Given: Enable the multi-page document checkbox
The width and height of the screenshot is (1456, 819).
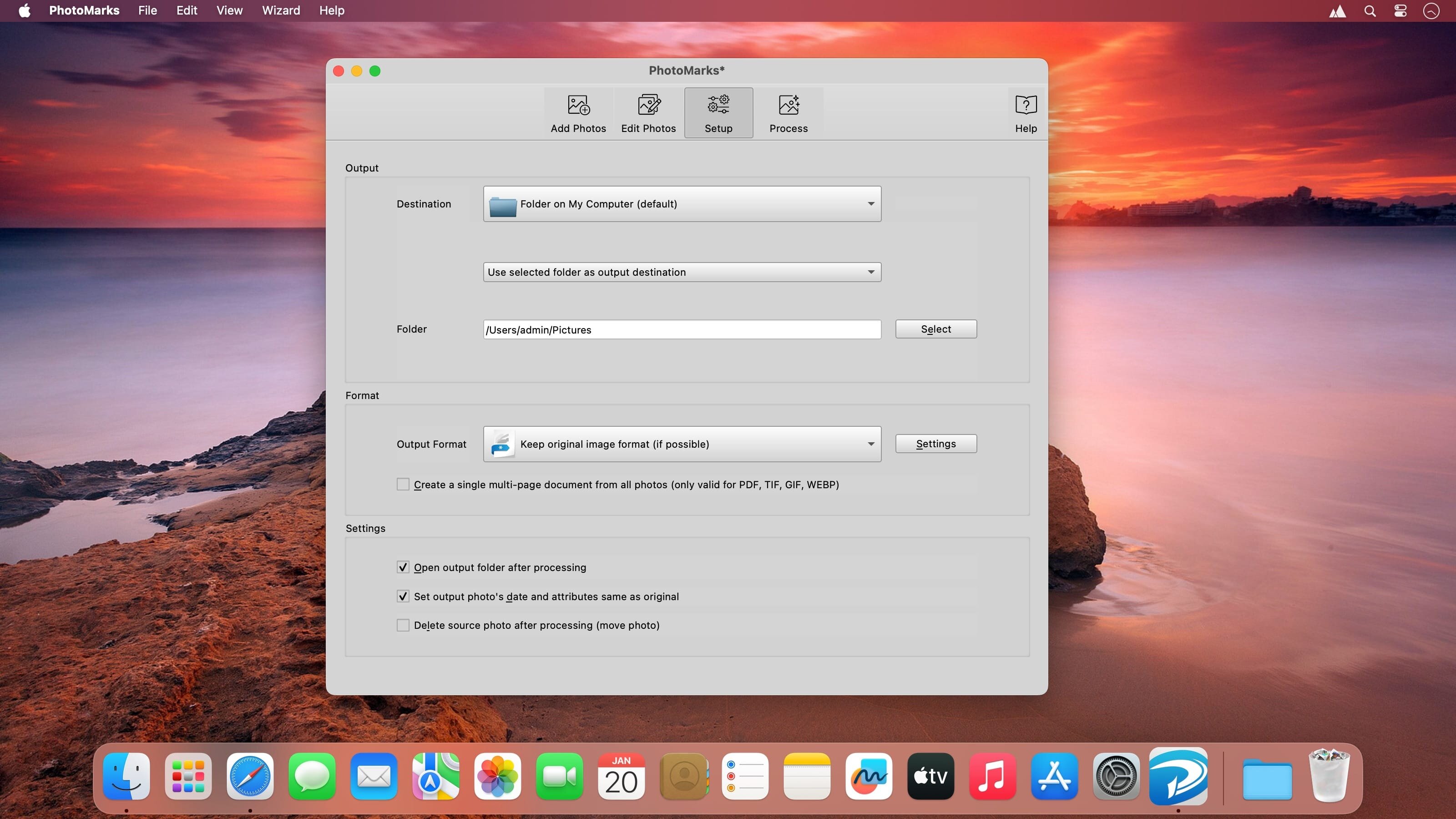Looking at the screenshot, I should pyautogui.click(x=403, y=485).
